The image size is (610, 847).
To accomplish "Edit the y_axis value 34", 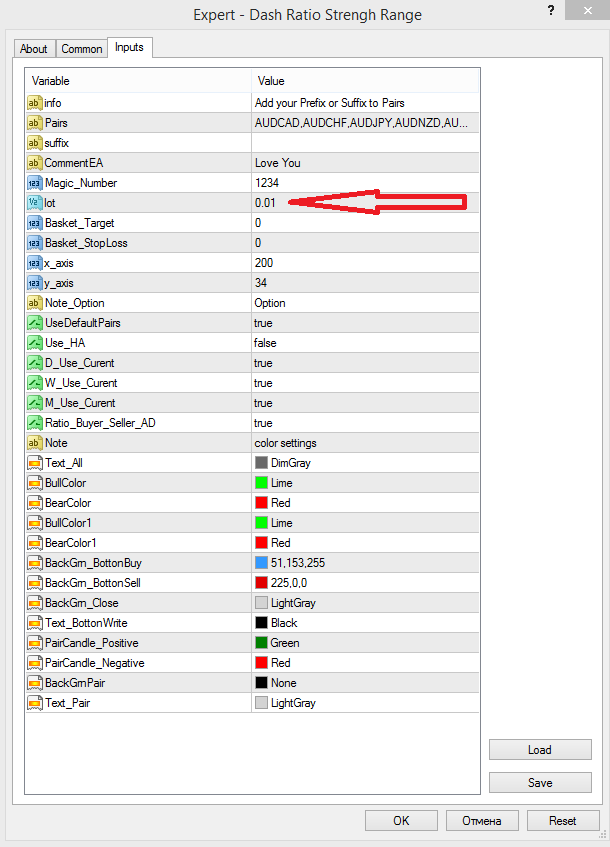I will (x=365, y=283).
